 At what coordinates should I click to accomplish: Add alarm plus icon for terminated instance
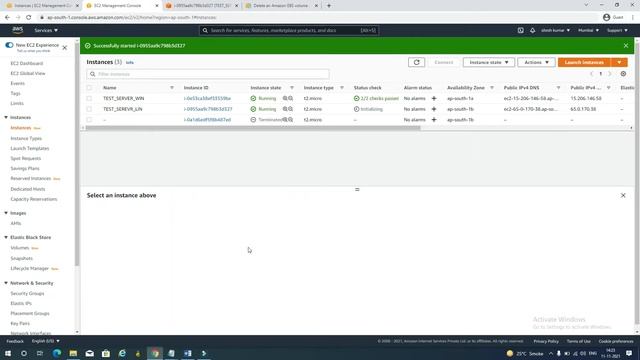click(434, 120)
